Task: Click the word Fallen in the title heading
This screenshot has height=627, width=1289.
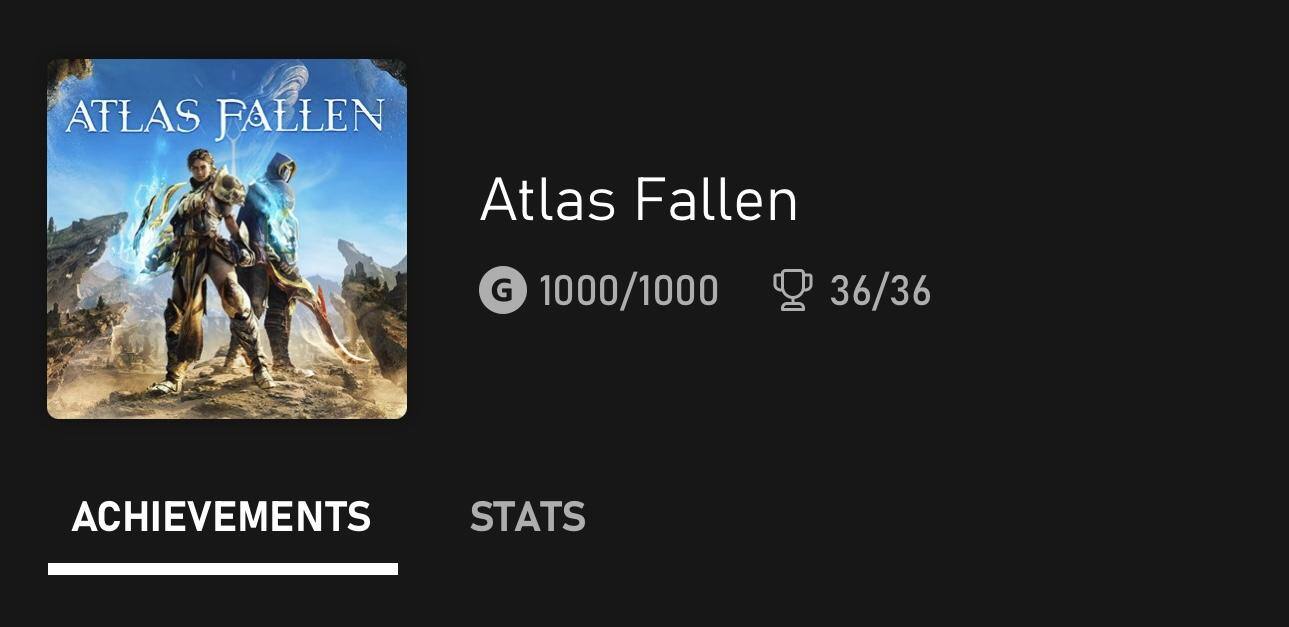Action: [x=716, y=200]
